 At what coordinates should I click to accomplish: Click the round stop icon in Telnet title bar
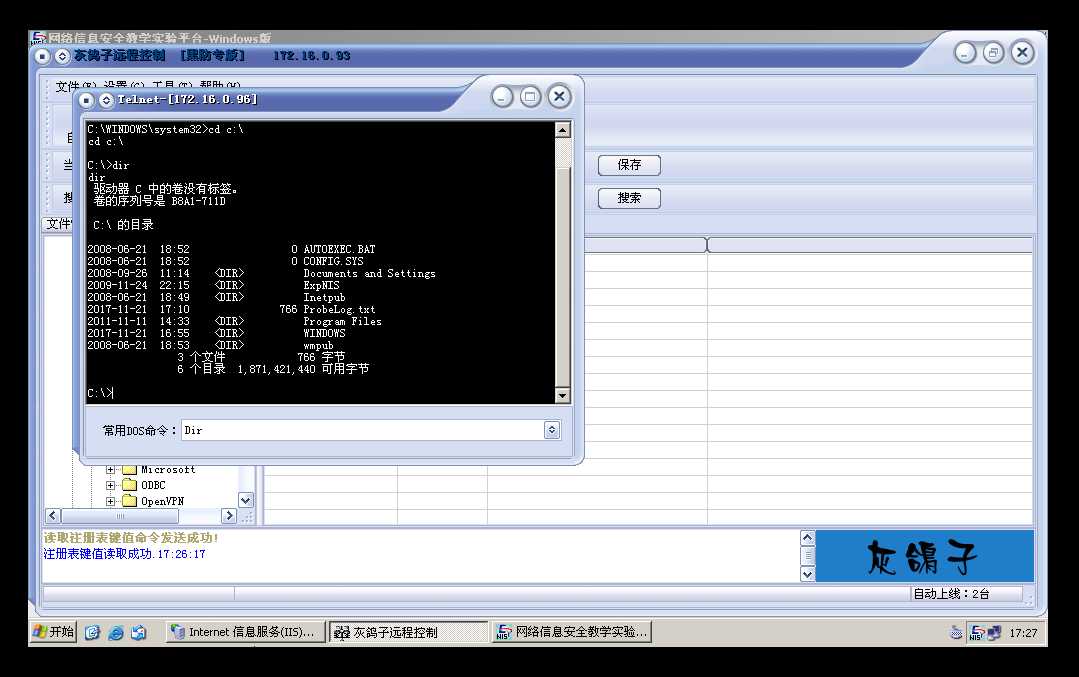tap(86, 100)
